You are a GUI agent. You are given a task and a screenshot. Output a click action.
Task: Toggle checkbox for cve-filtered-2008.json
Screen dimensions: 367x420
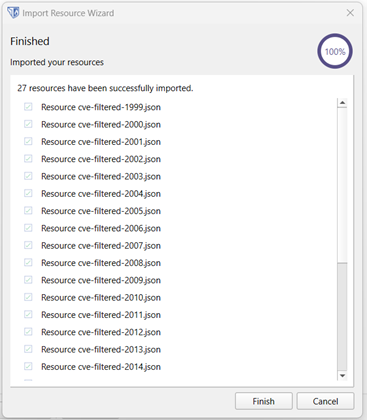coord(28,263)
